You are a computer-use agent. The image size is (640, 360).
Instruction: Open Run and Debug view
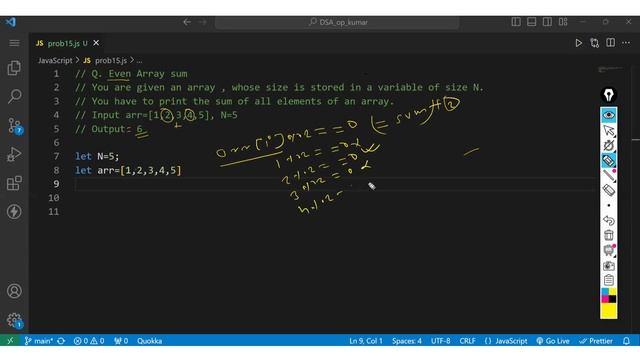(x=14, y=155)
